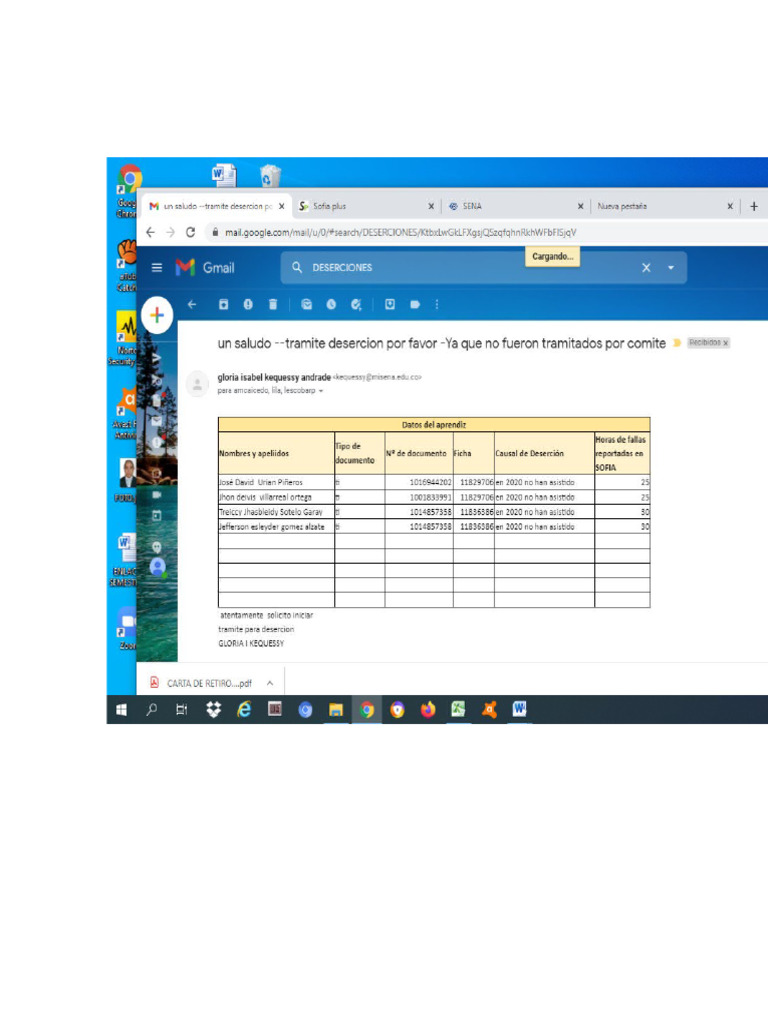Click the Gmail compose plus button
The width and height of the screenshot is (768, 1024).
tap(156, 315)
